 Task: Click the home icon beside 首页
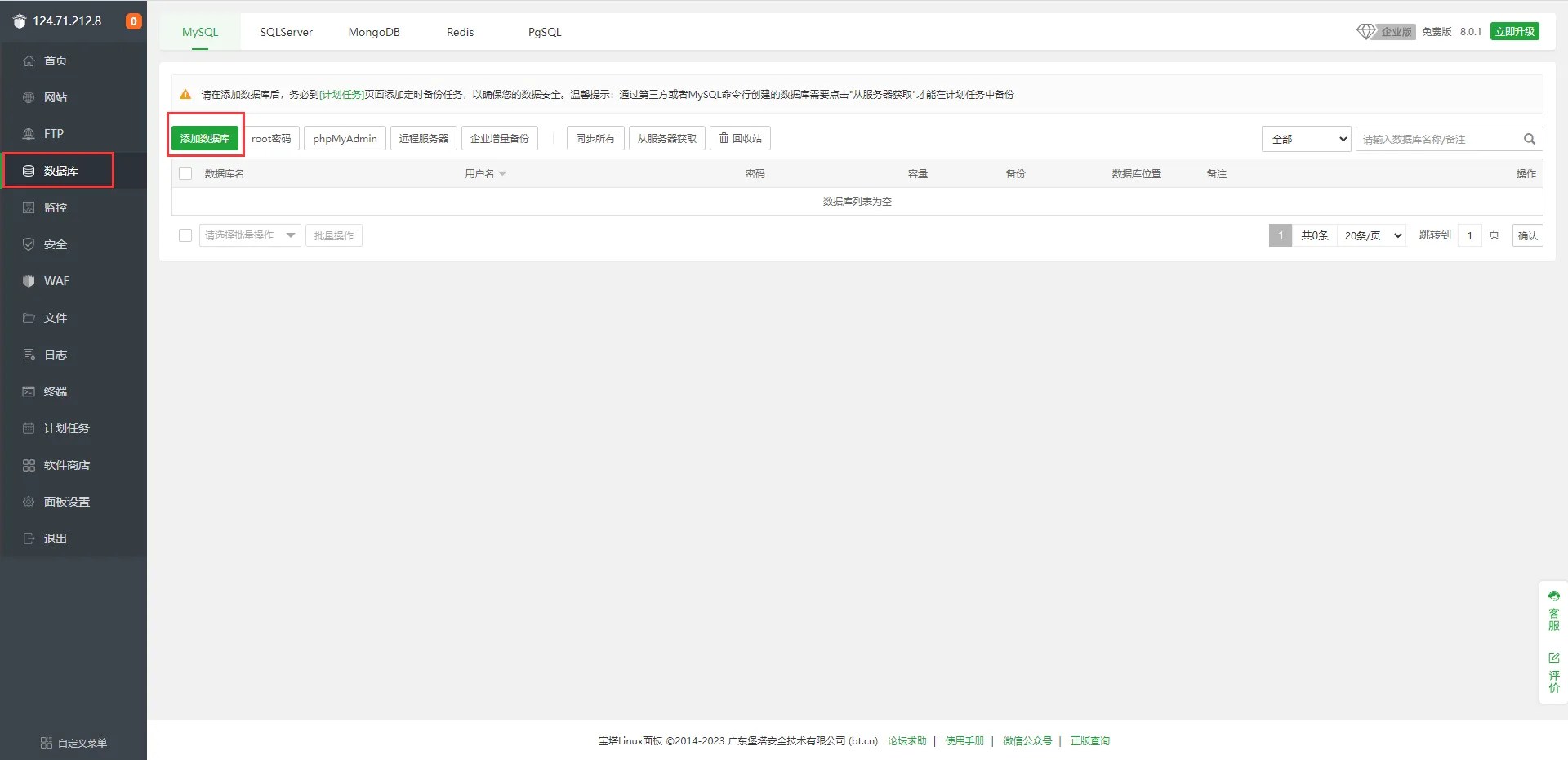tap(29, 60)
